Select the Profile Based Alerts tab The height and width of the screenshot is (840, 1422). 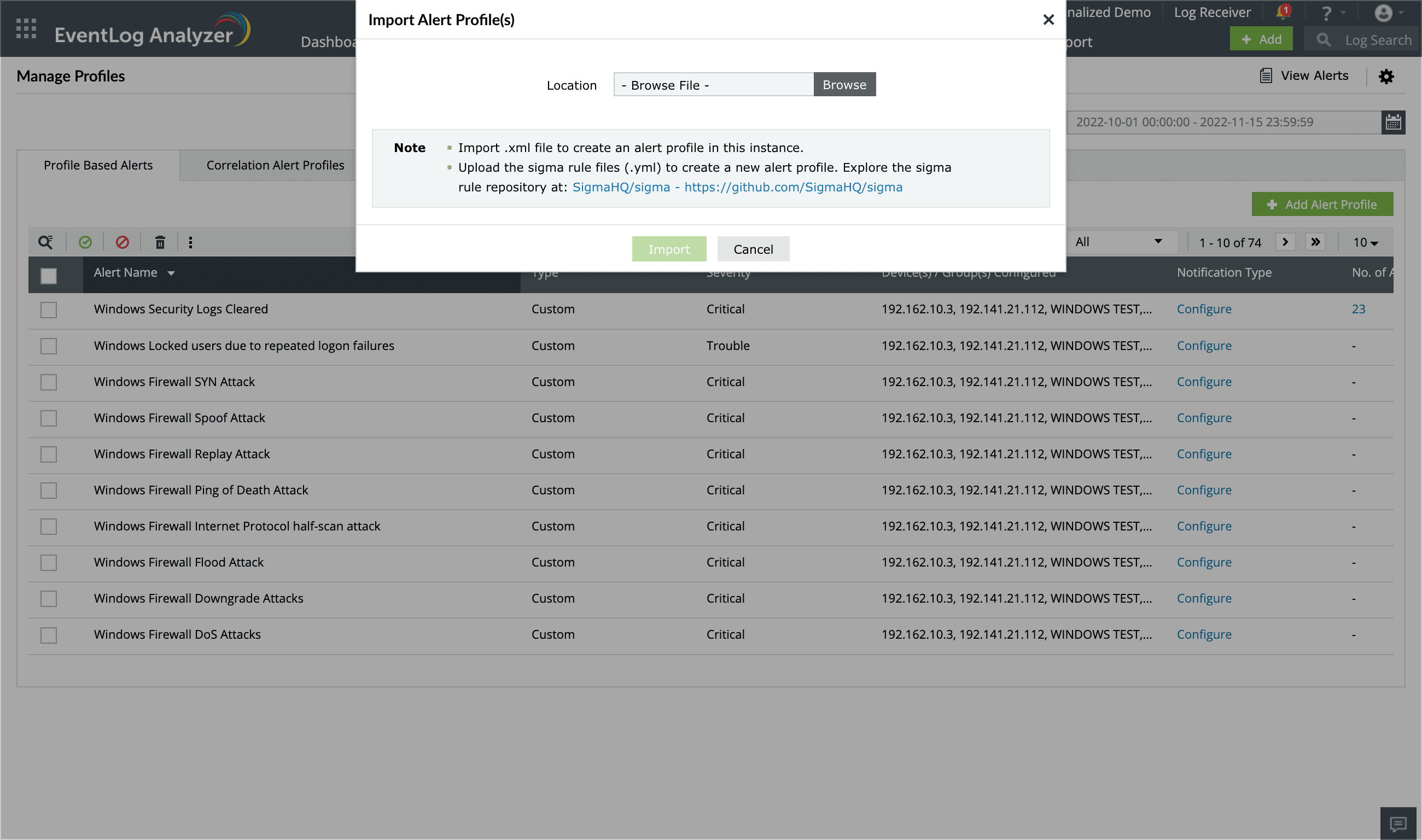98,165
